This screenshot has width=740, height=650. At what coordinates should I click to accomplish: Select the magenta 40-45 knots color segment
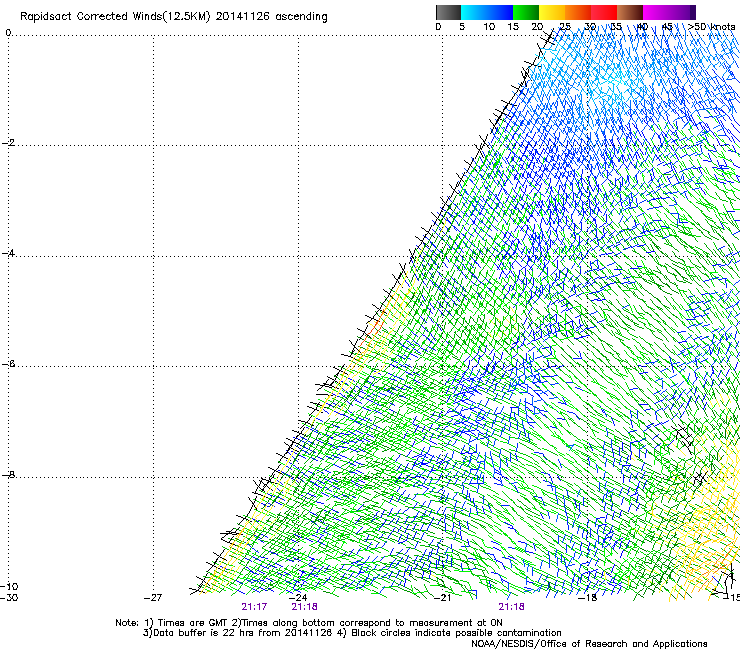click(656, 12)
